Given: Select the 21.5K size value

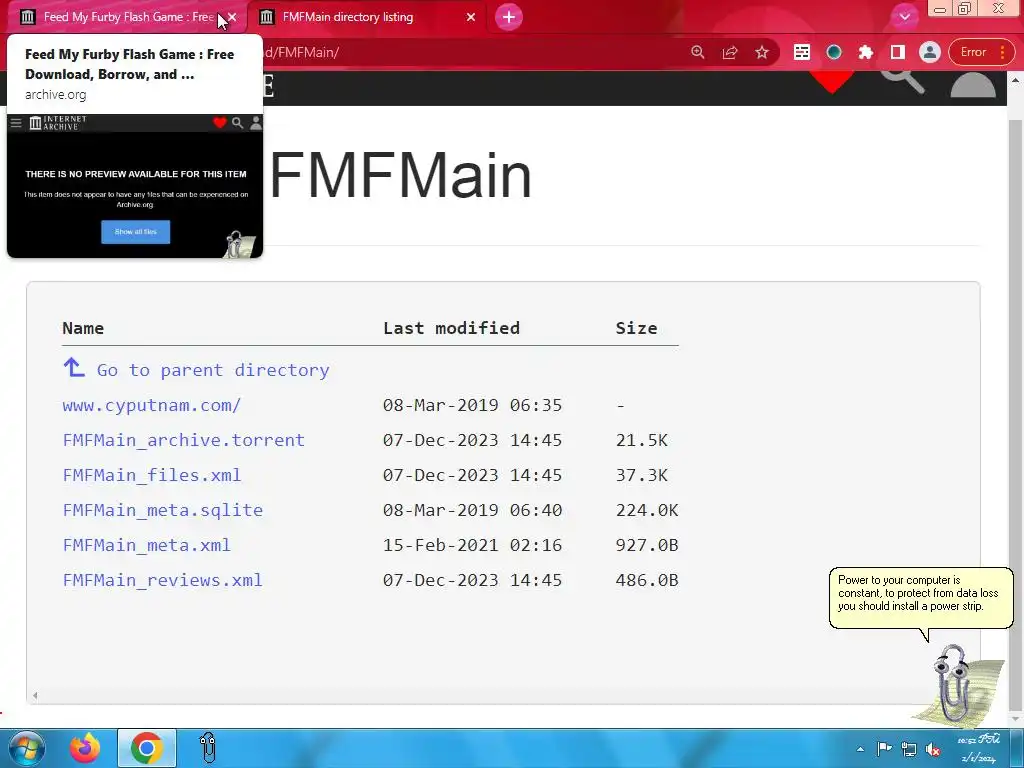Looking at the screenshot, I should click(641, 440).
